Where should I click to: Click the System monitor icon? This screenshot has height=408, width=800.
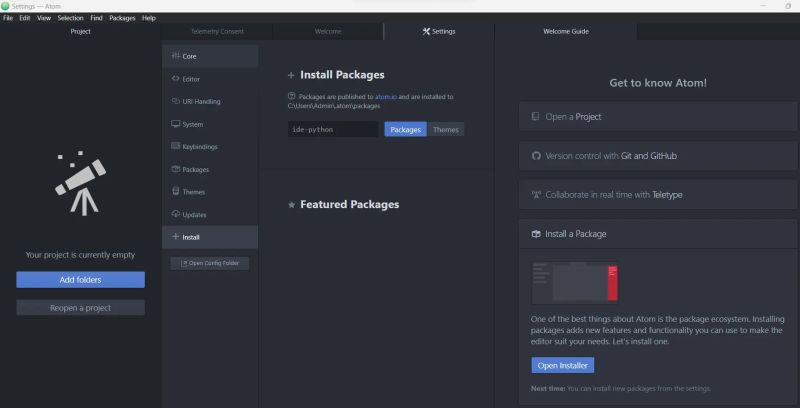(x=176, y=124)
